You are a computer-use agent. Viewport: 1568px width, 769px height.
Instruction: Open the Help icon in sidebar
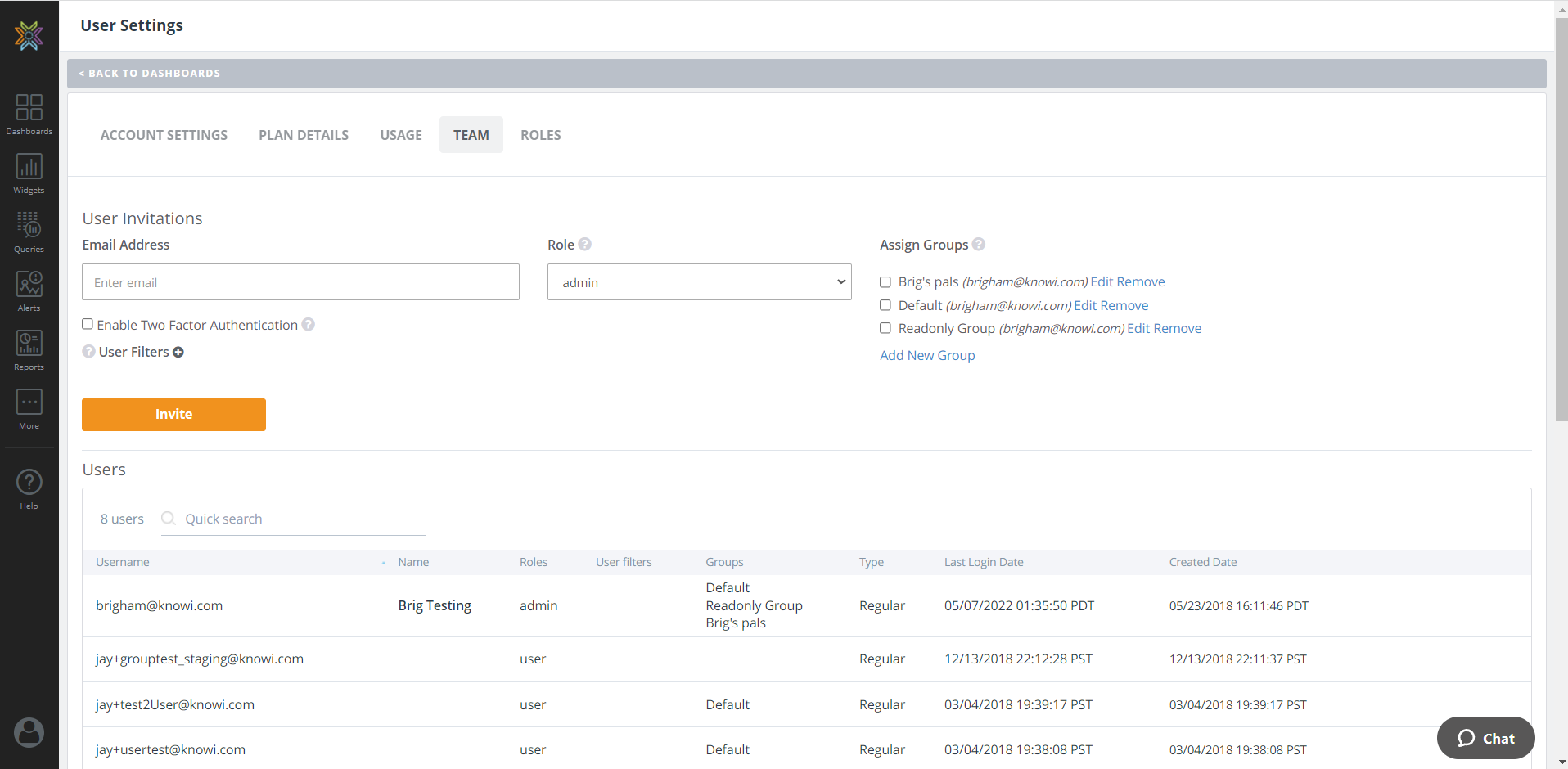pyautogui.click(x=29, y=488)
